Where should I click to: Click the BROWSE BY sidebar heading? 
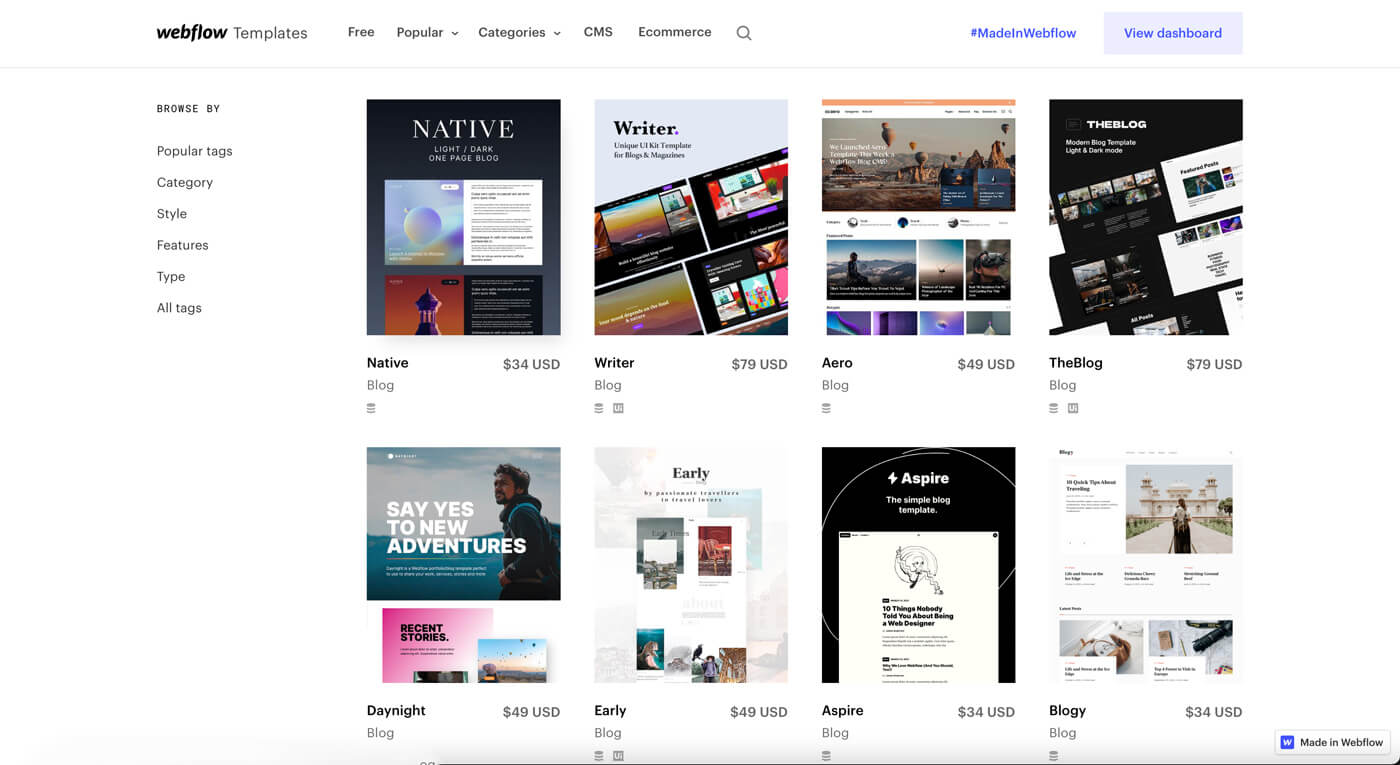coord(188,109)
